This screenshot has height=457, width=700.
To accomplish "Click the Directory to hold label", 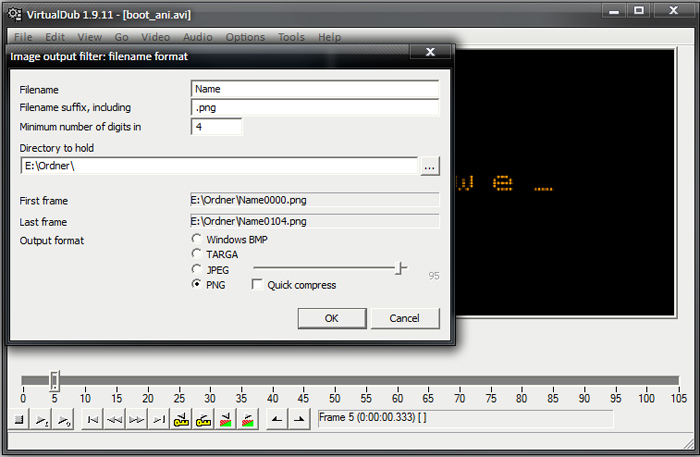I will (57, 148).
